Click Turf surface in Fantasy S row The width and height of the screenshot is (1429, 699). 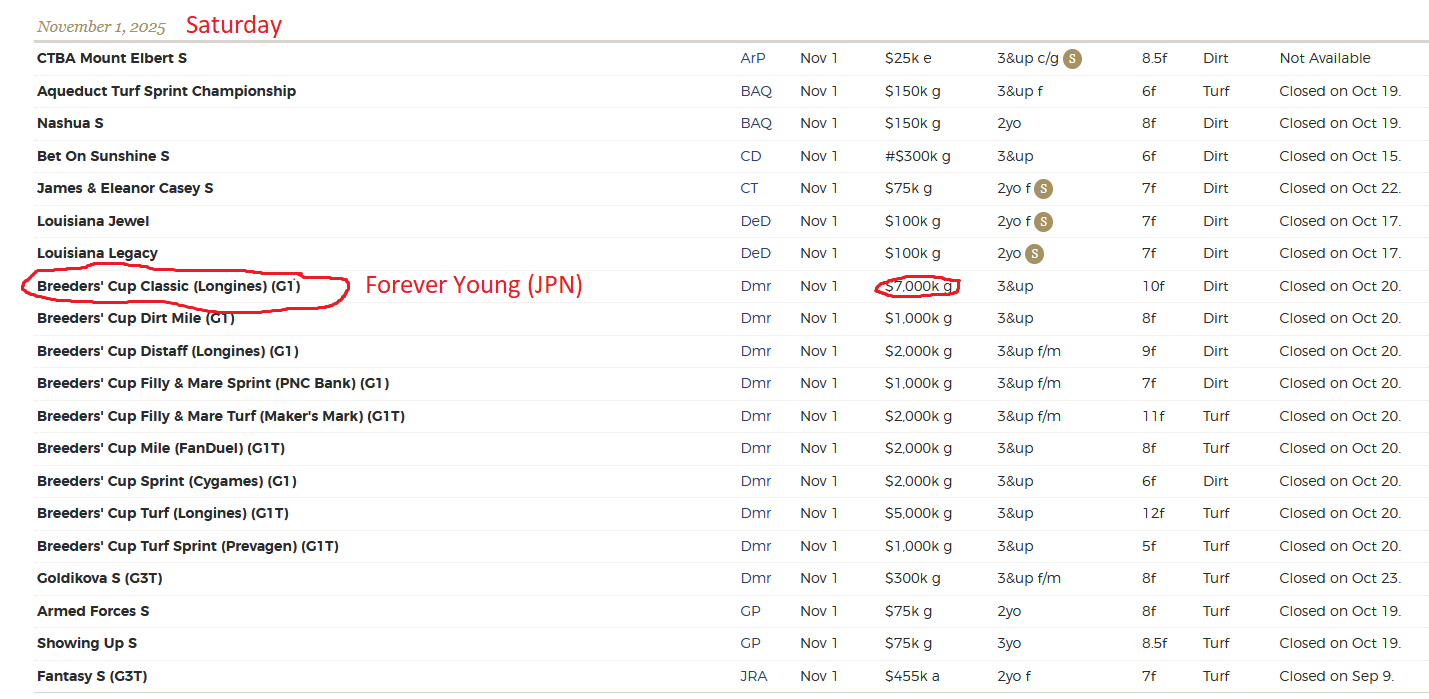tap(1216, 676)
